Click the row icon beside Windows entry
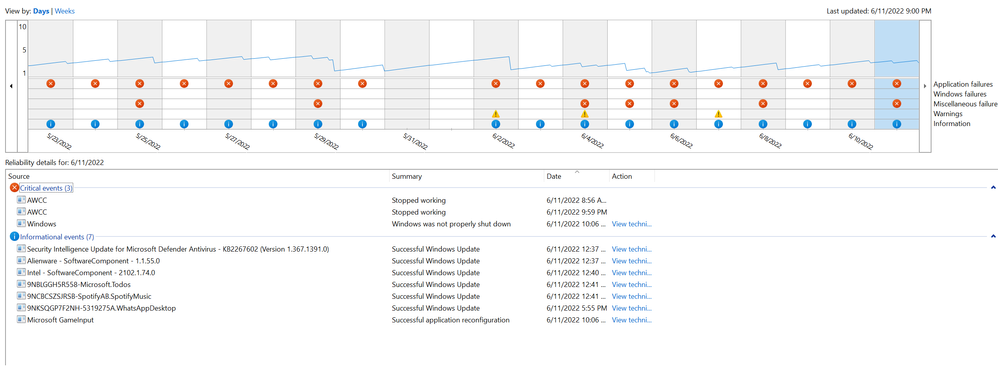The height and width of the screenshot is (389, 998). coord(22,224)
